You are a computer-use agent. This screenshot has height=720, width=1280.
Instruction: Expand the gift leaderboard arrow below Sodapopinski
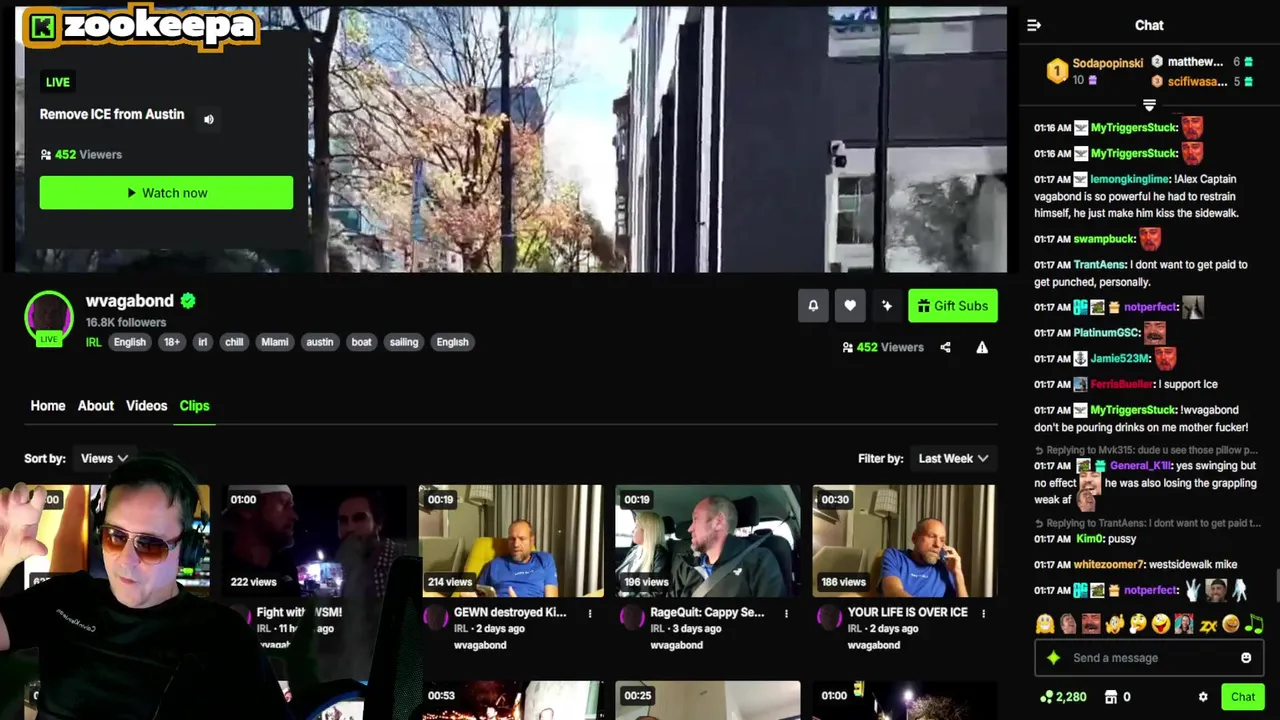click(x=1149, y=104)
